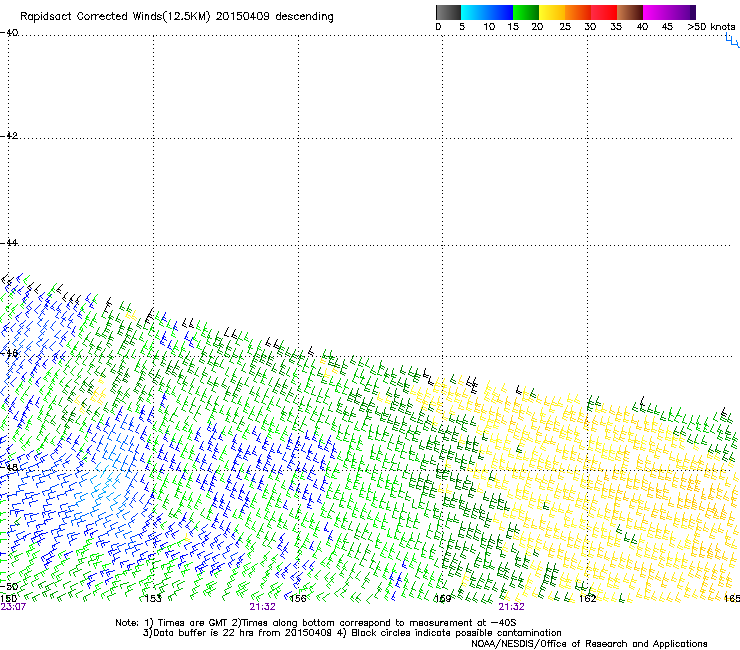
Task: Click the '21:32' time label beside longitude 159
Action: pos(512,607)
